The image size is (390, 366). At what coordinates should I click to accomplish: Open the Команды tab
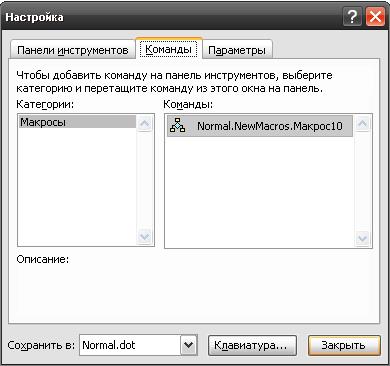click(x=169, y=49)
